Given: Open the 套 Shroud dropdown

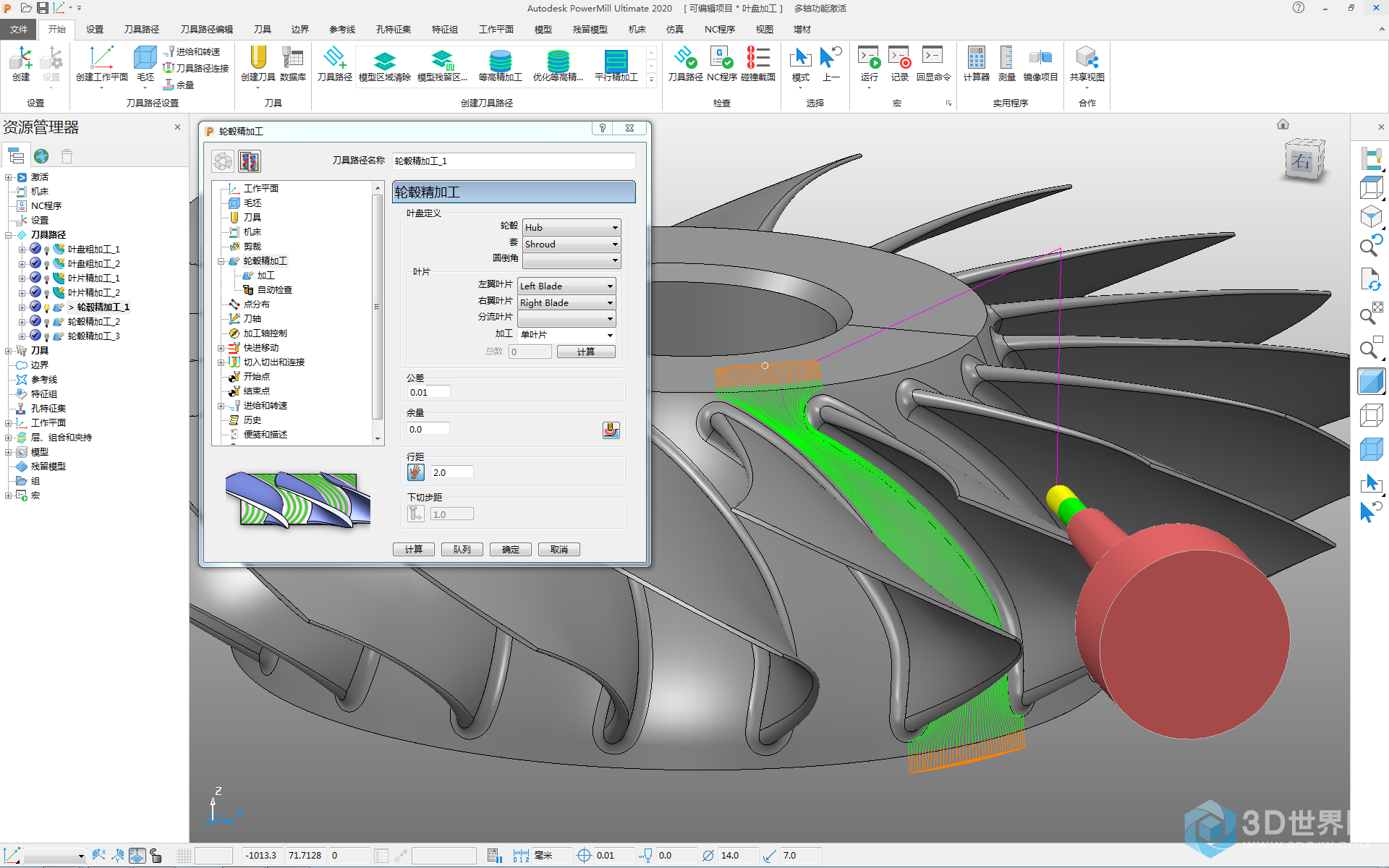Looking at the screenshot, I should (x=572, y=244).
